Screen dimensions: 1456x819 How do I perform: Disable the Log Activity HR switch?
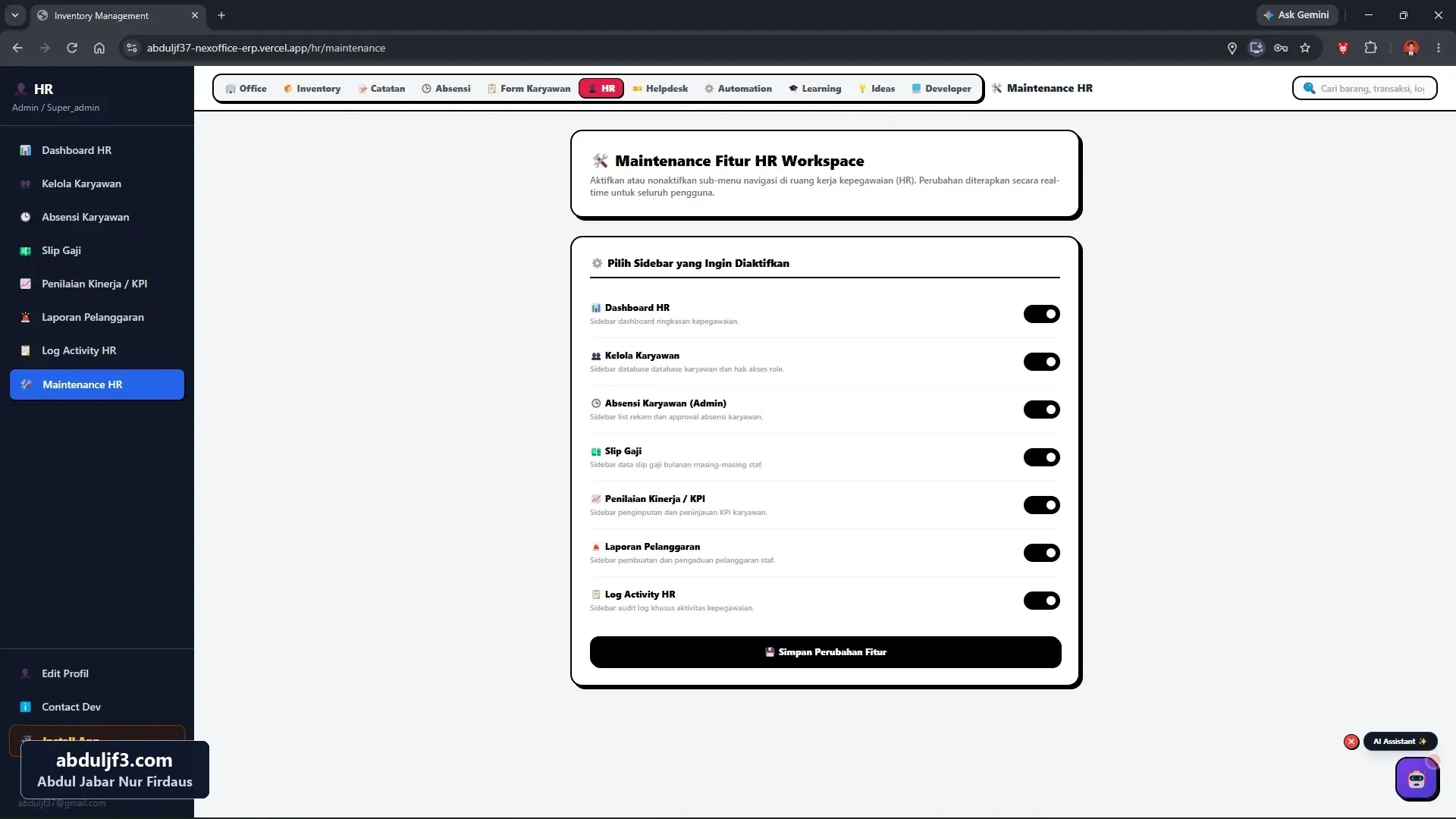click(x=1041, y=601)
